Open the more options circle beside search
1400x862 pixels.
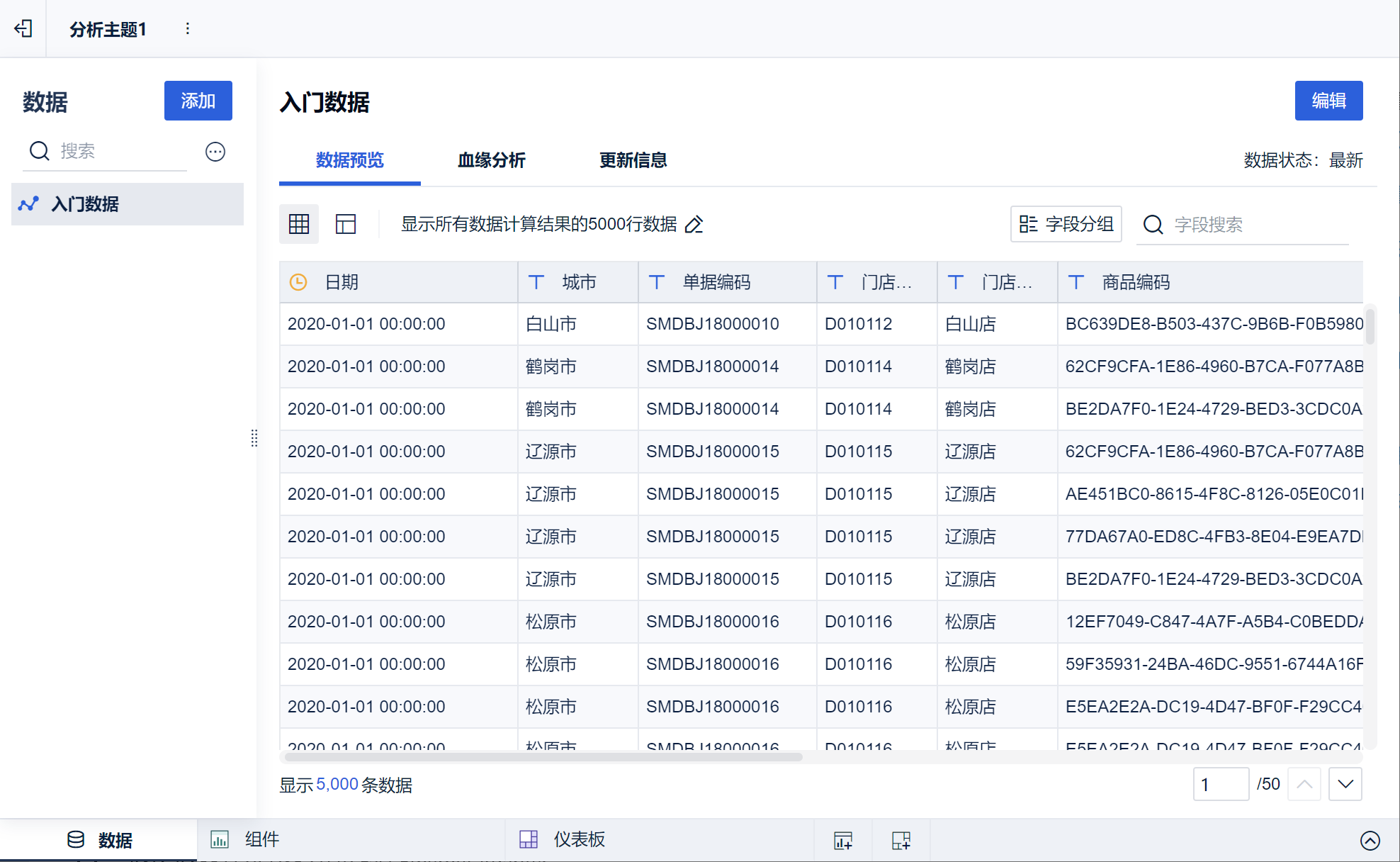click(215, 152)
